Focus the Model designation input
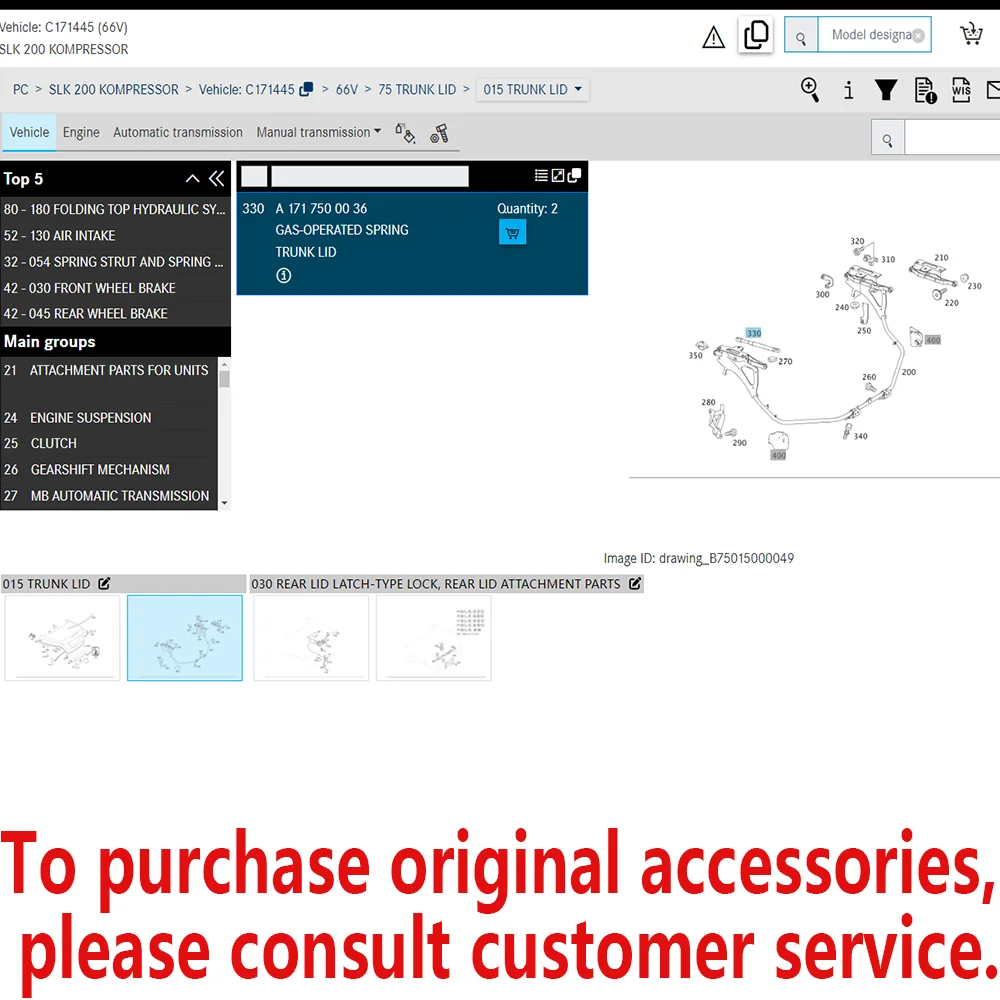The image size is (1000, 1000). pos(874,35)
